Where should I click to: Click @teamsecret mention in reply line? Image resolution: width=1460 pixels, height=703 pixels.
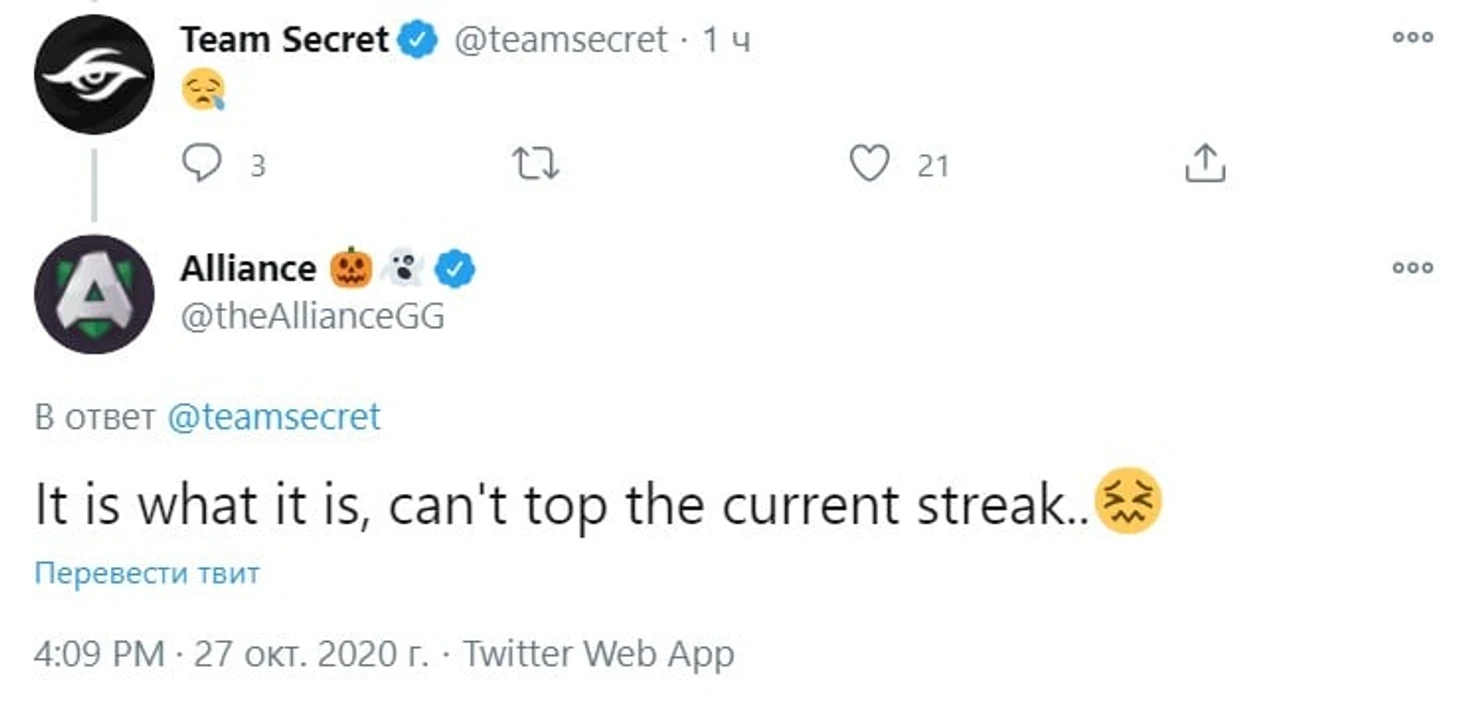273,417
